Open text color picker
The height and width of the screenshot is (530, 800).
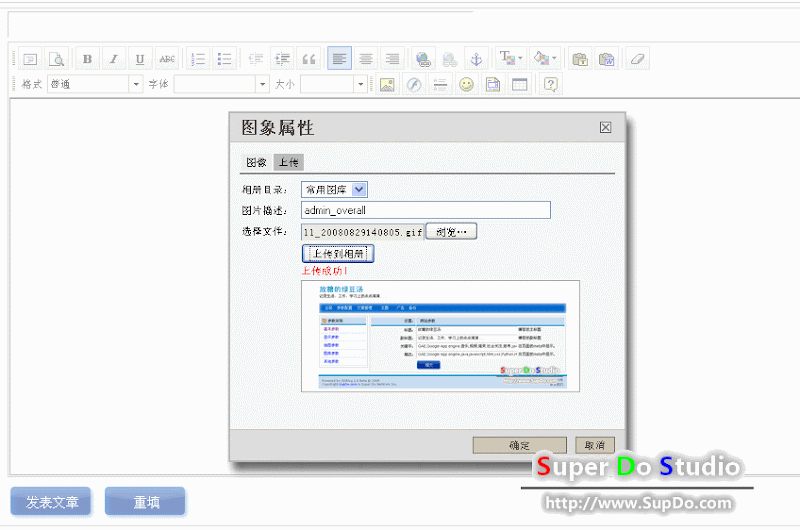[511, 59]
